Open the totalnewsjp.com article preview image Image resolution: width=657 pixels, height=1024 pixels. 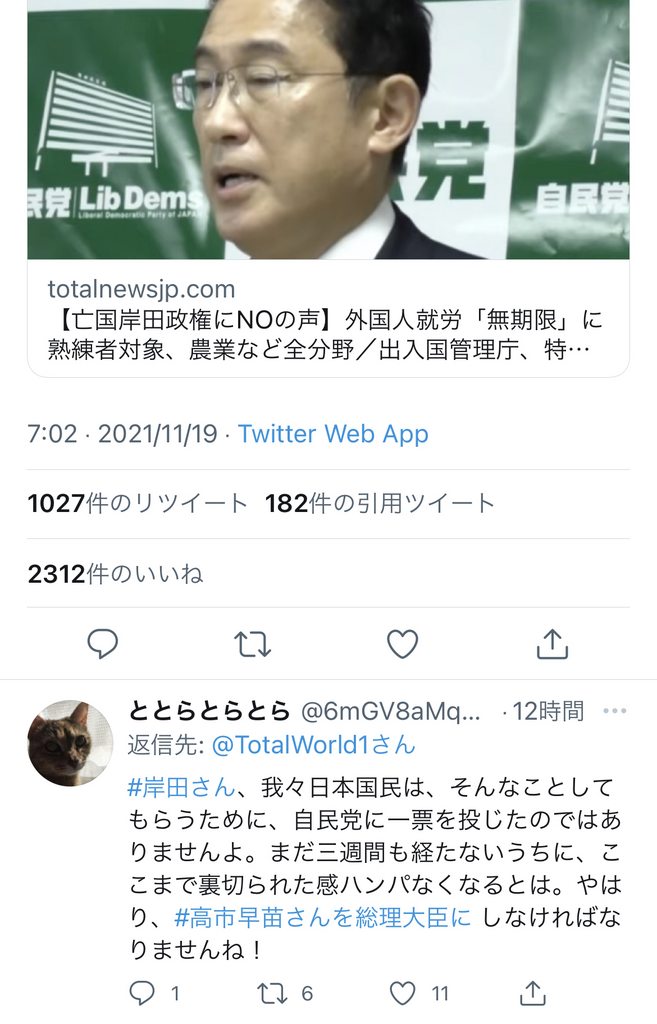[x=328, y=129]
